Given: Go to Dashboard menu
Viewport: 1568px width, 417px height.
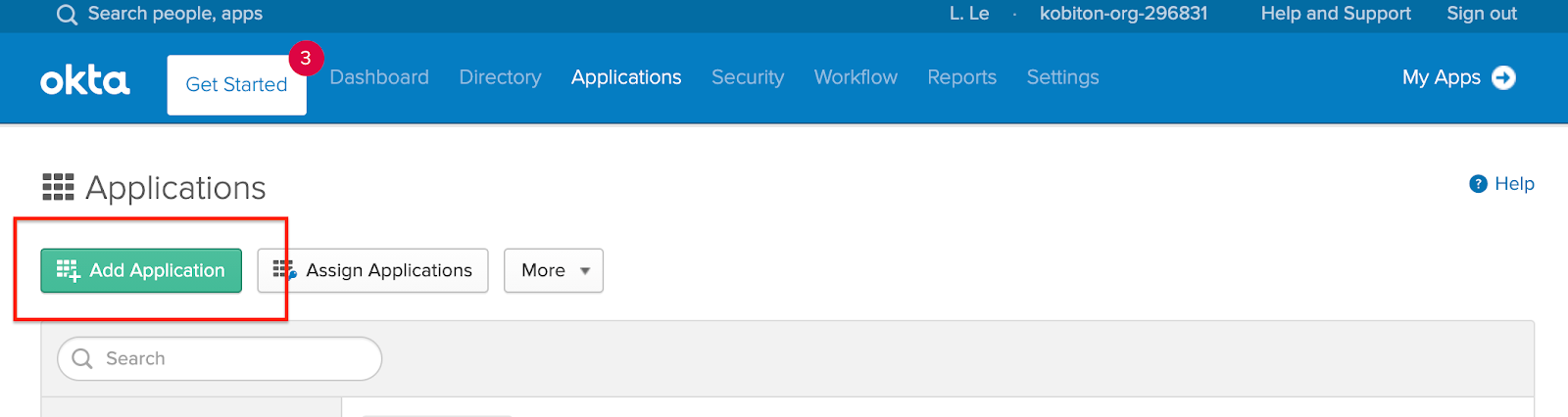Looking at the screenshot, I should pyautogui.click(x=379, y=77).
